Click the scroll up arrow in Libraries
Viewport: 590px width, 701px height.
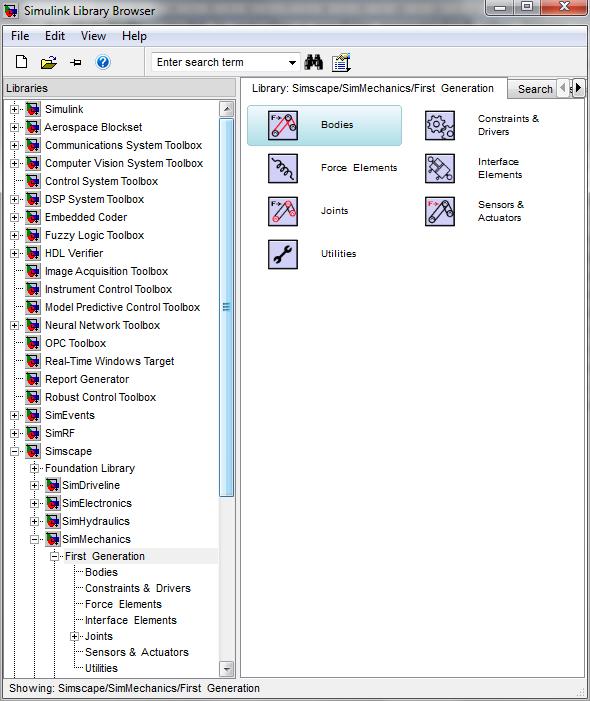click(x=227, y=109)
